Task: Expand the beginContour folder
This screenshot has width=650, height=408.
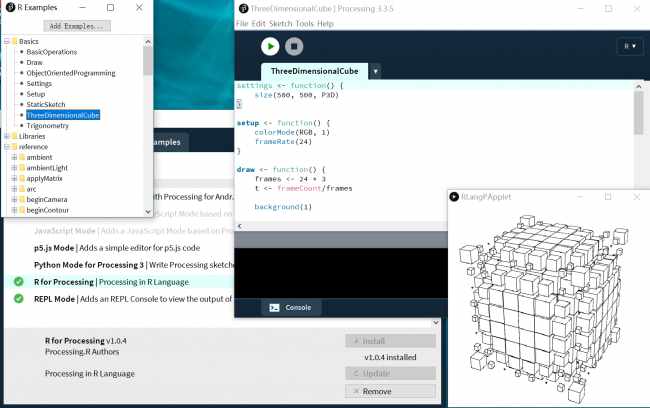Action: click(x=15, y=210)
